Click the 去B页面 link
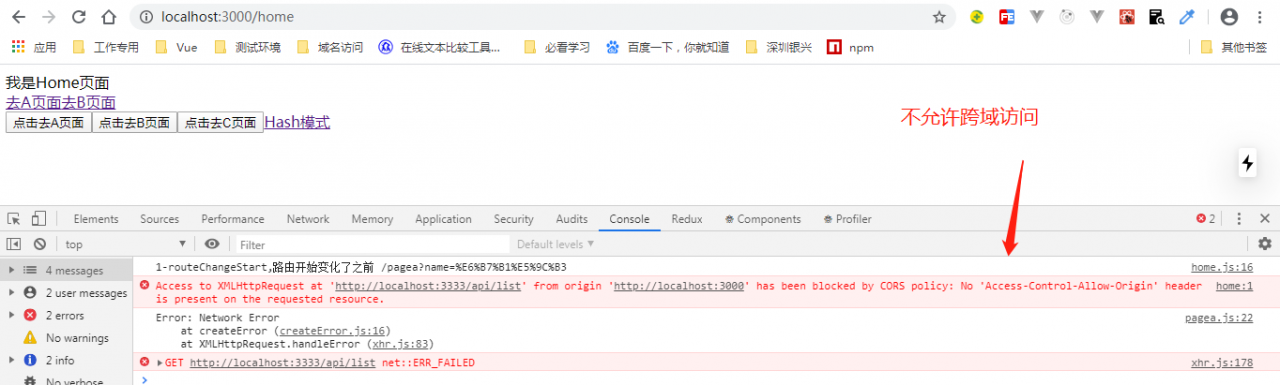This screenshot has height=385, width=1280. (x=88, y=102)
